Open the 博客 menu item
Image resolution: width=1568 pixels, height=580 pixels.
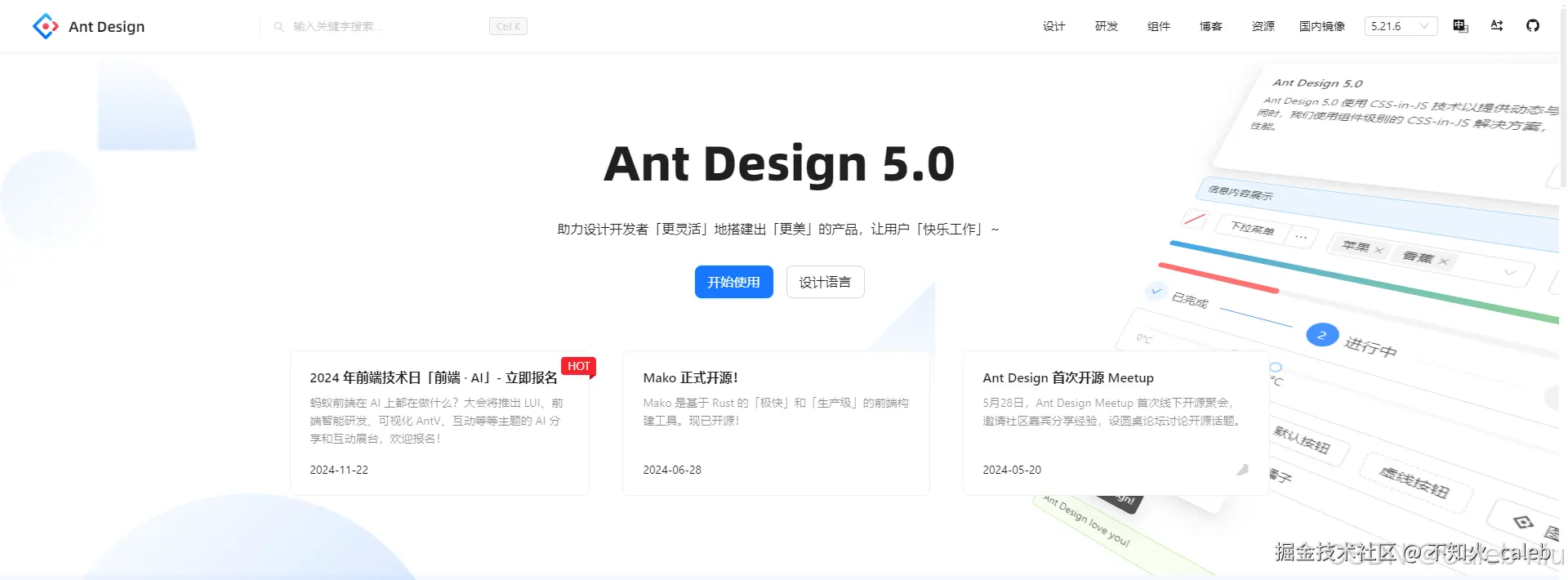(1211, 26)
